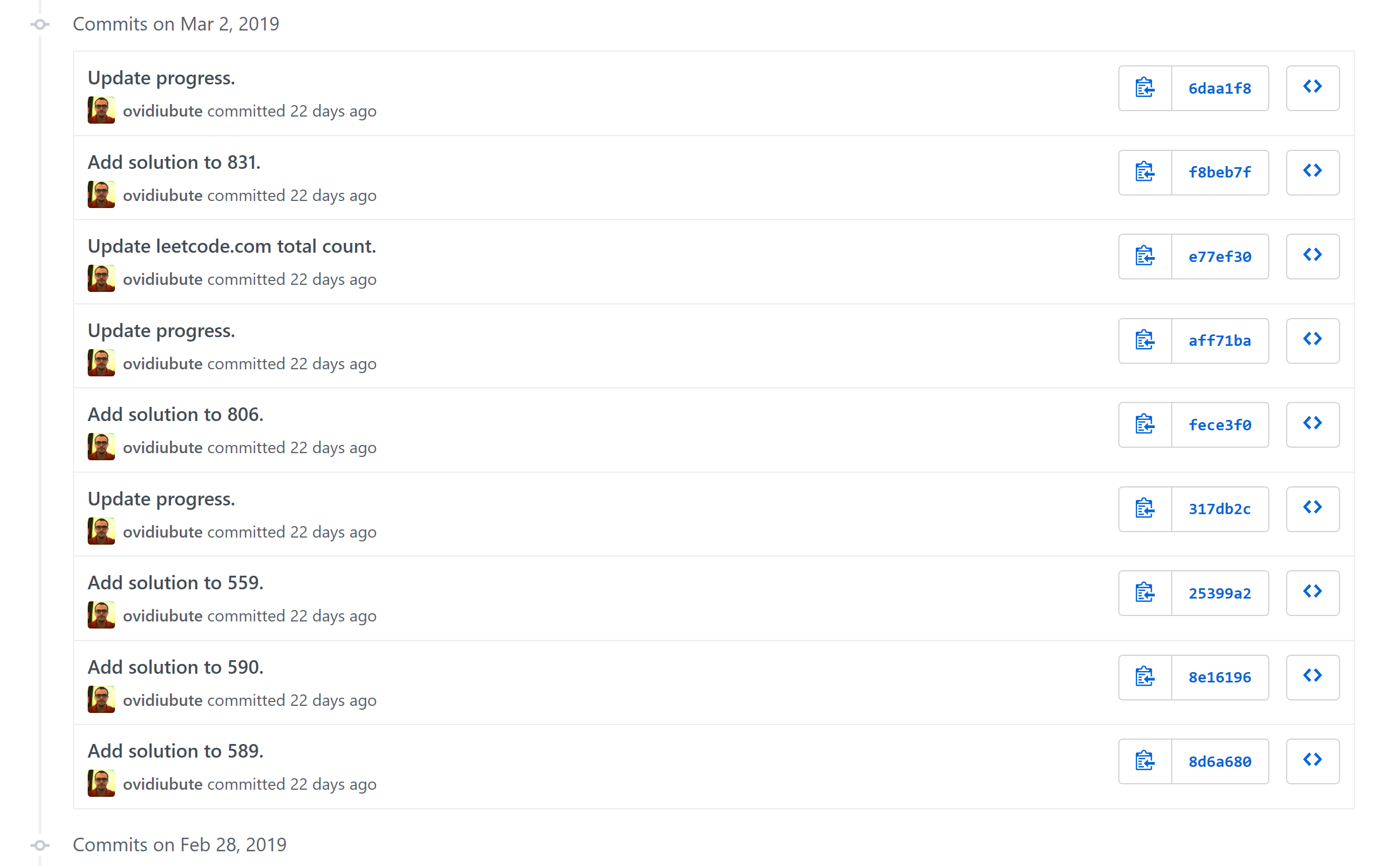Viewport: 1400px width, 866px height.
Task: Open commit hash 25399a2
Action: point(1220,593)
